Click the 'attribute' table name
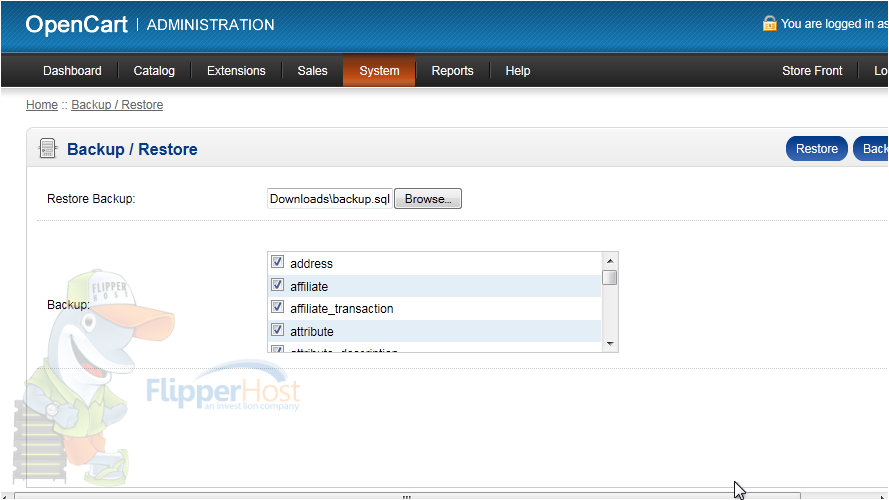Viewport: 889px width, 500px height. click(311, 332)
